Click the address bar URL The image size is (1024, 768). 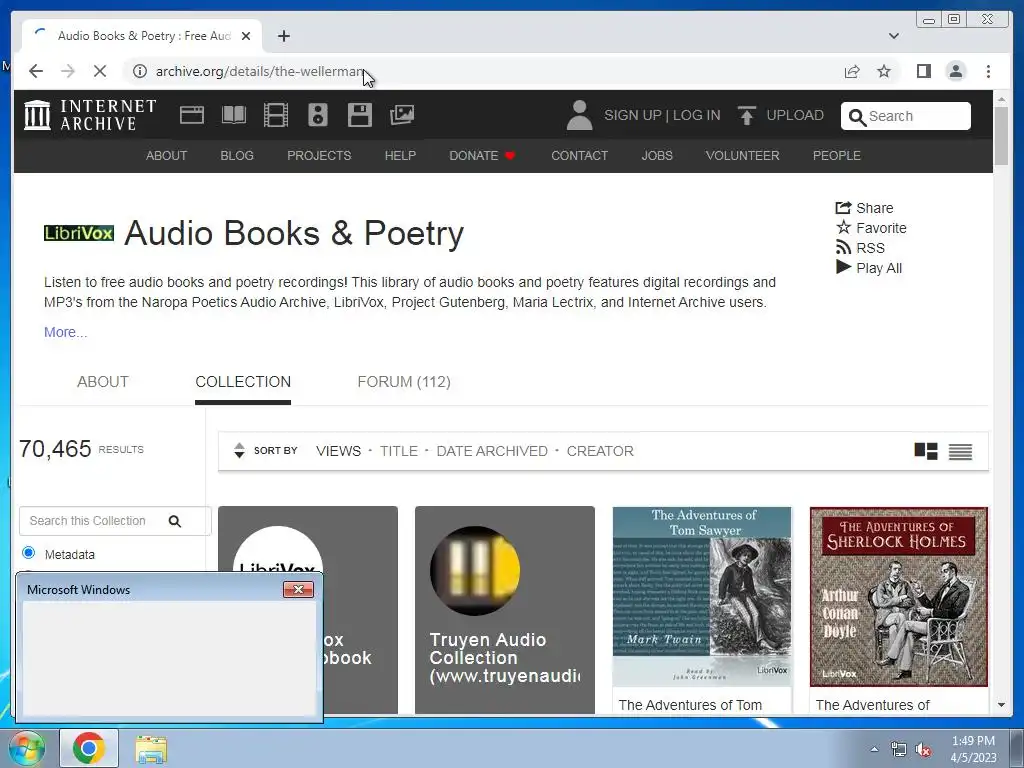(259, 71)
